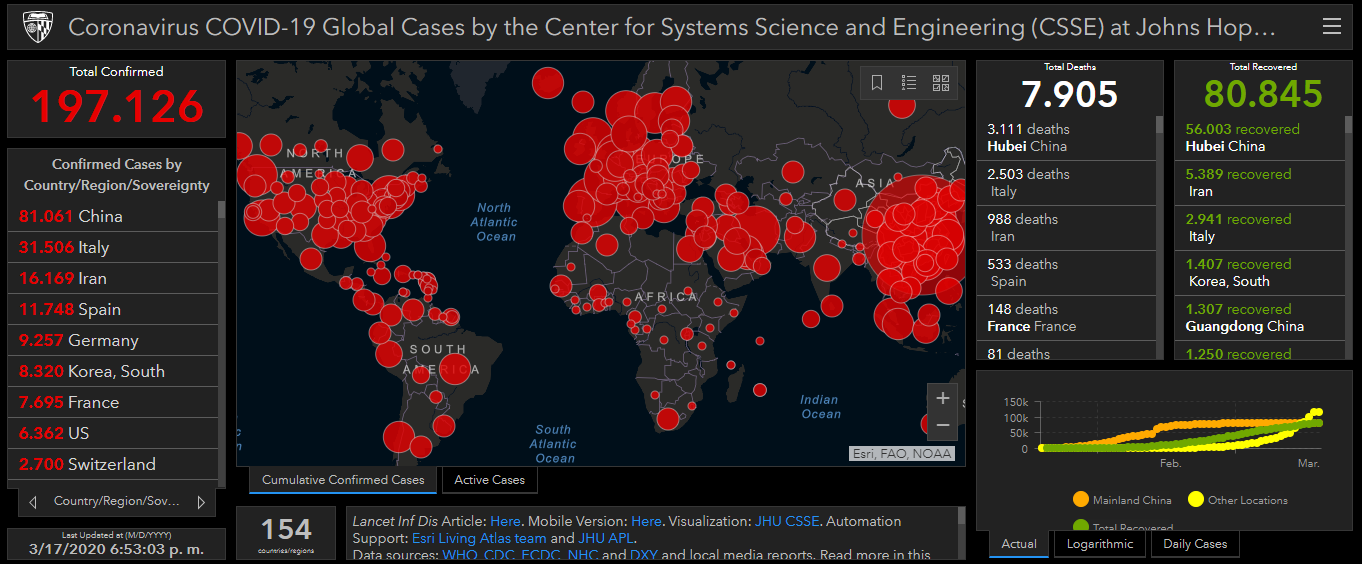The height and width of the screenshot is (564, 1362).
Task: Zoom out the map with minus button
Action: click(942, 425)
